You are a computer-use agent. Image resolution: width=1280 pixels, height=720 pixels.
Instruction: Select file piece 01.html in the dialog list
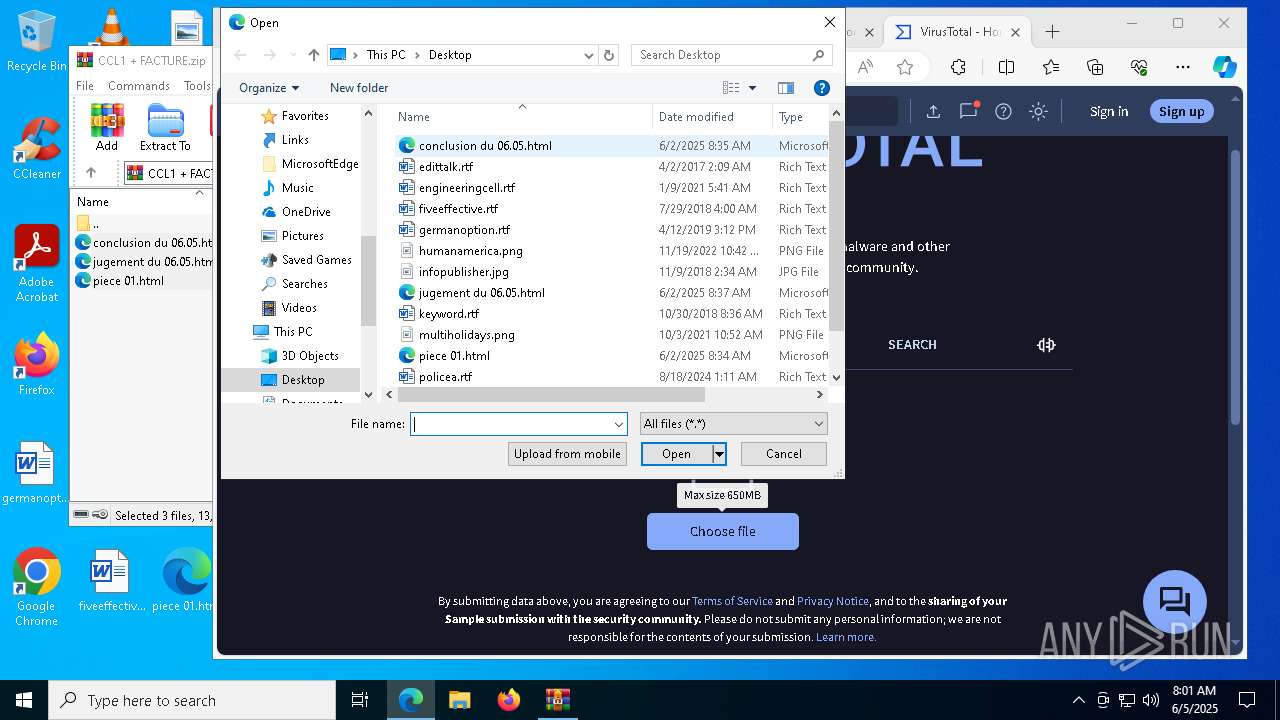click(454, 356)
